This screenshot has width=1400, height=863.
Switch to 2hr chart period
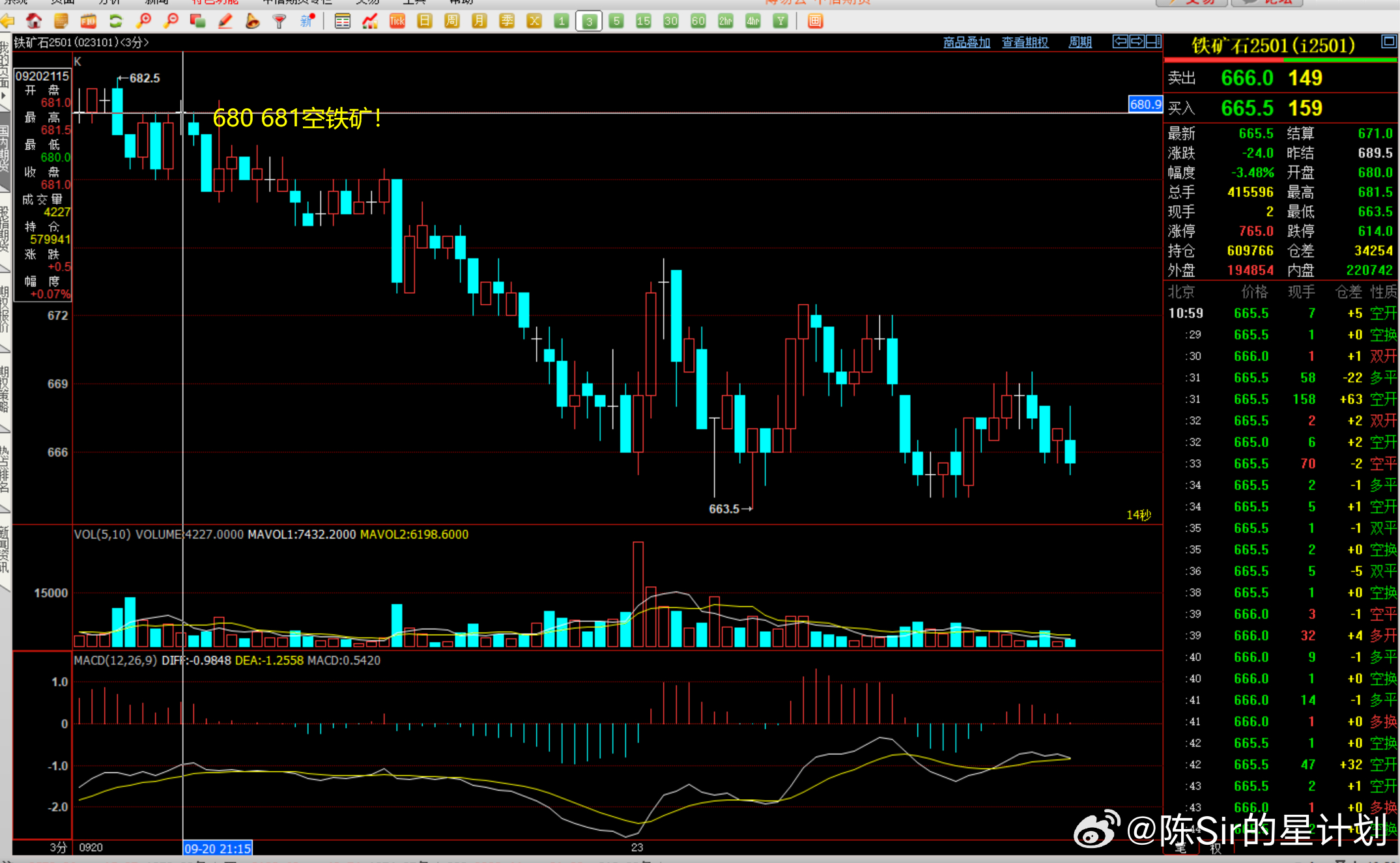[726, 21]
